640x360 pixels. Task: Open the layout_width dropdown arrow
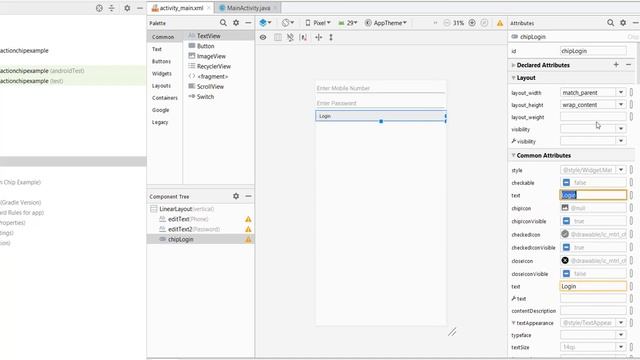click(621, 93)
